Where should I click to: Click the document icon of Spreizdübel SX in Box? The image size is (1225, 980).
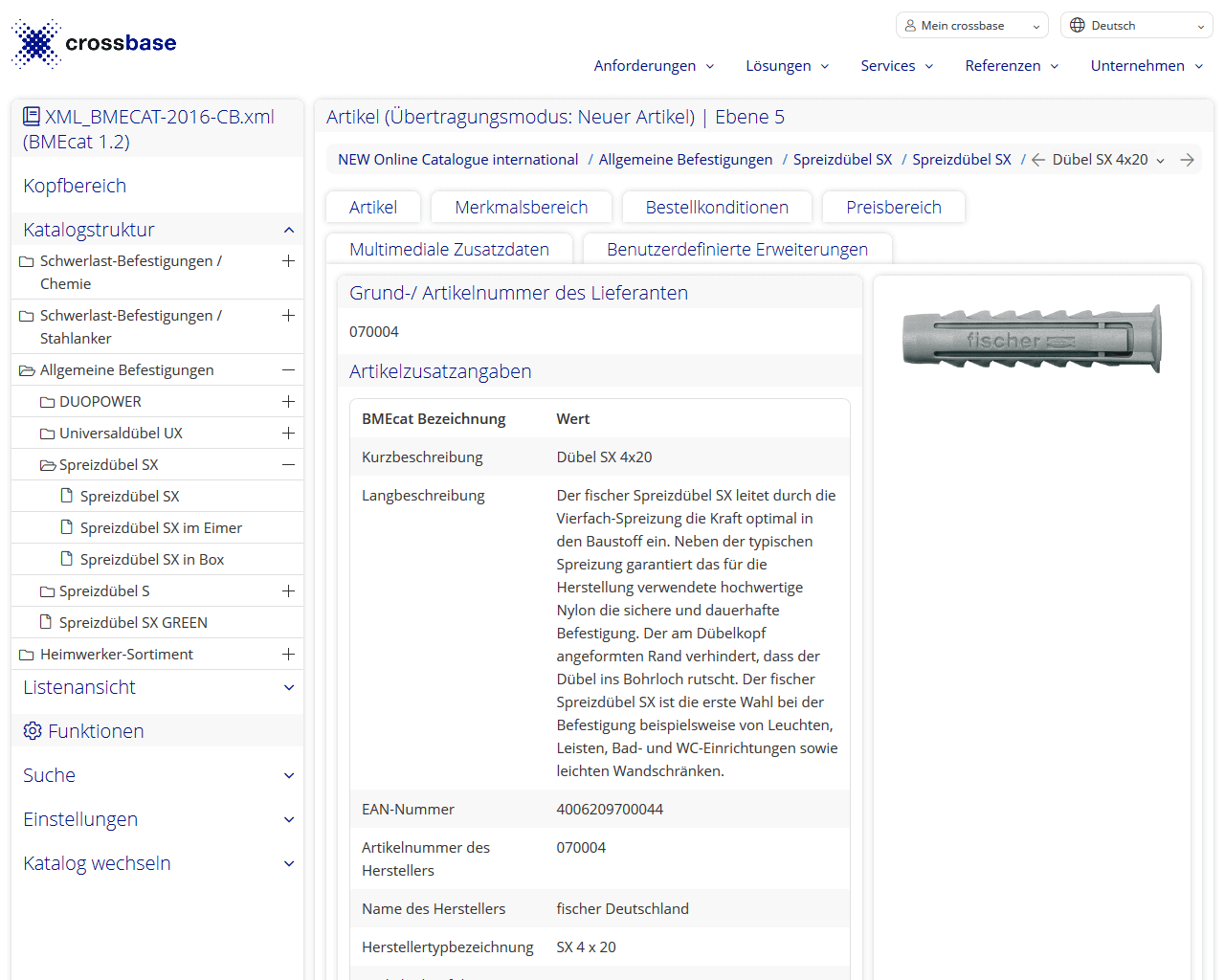67,559
